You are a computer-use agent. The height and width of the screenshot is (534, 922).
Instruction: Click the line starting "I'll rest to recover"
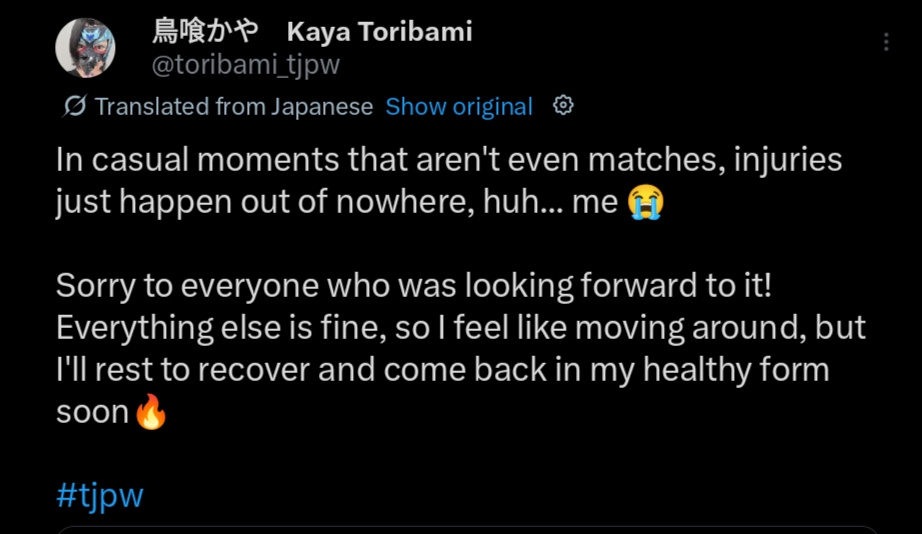[442, 370]
